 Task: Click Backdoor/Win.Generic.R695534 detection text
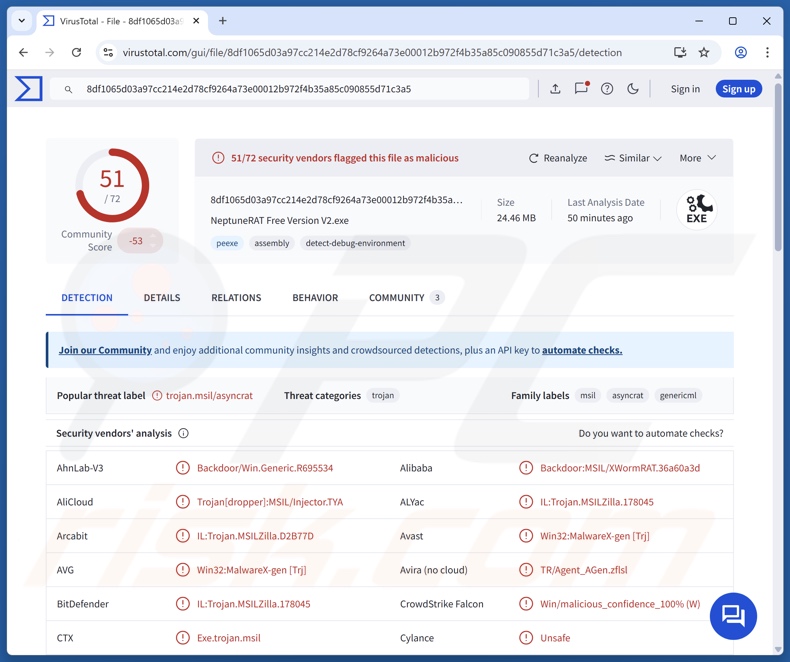click(x=265, y=468)
